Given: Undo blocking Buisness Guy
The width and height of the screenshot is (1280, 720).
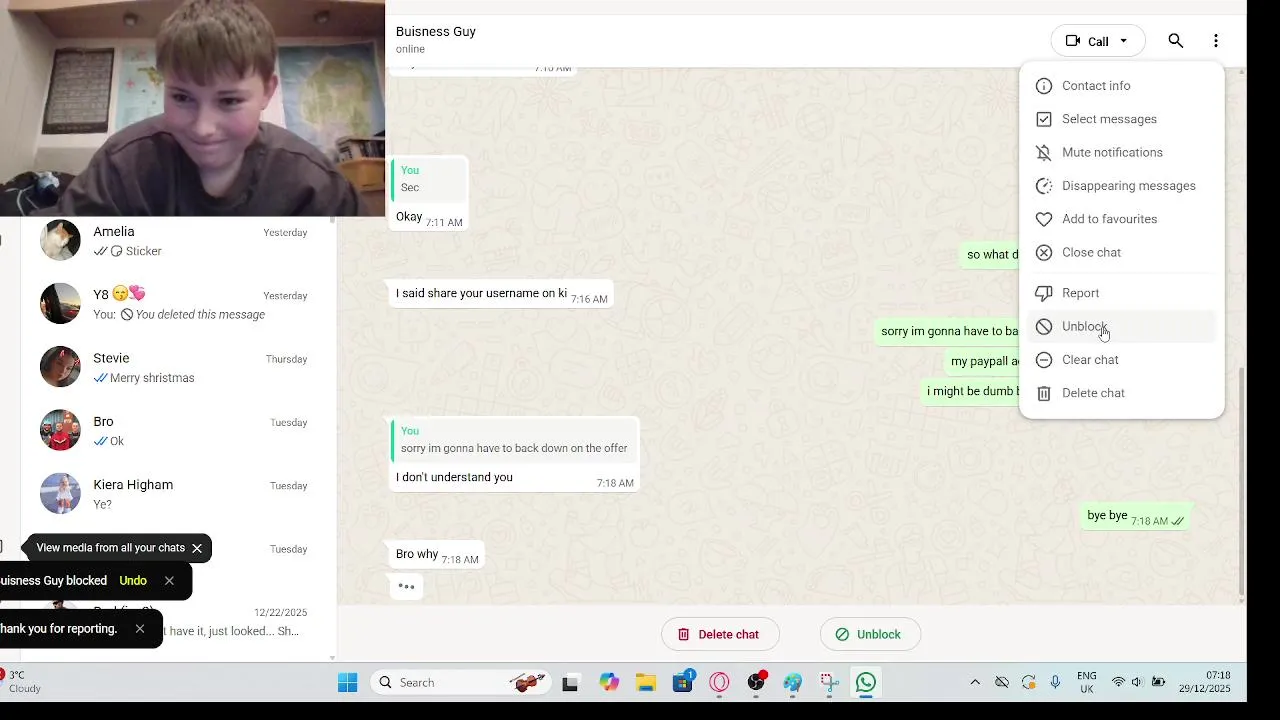Looking at the screenshot, I should pos(133,580).
